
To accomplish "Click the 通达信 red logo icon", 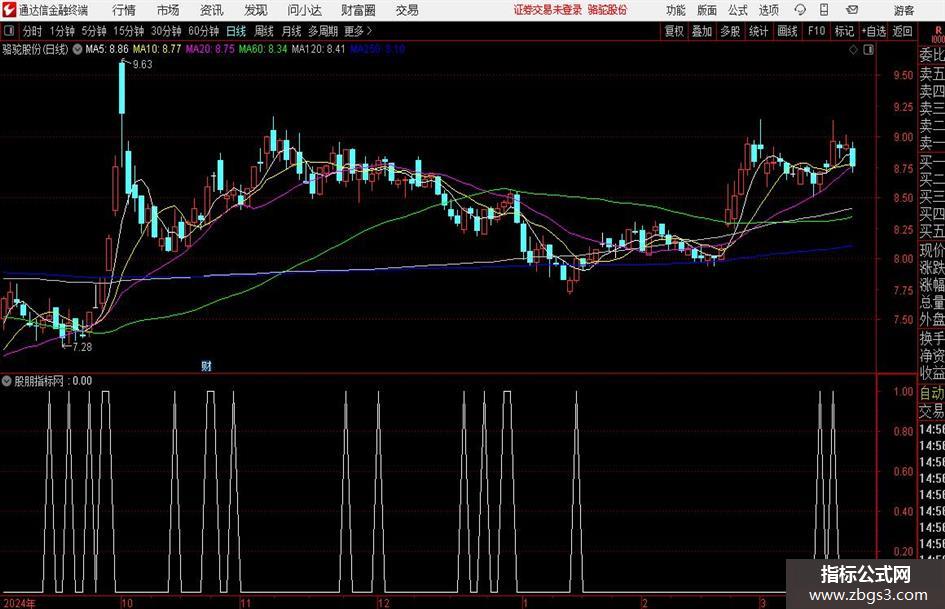I will [10, 10].
